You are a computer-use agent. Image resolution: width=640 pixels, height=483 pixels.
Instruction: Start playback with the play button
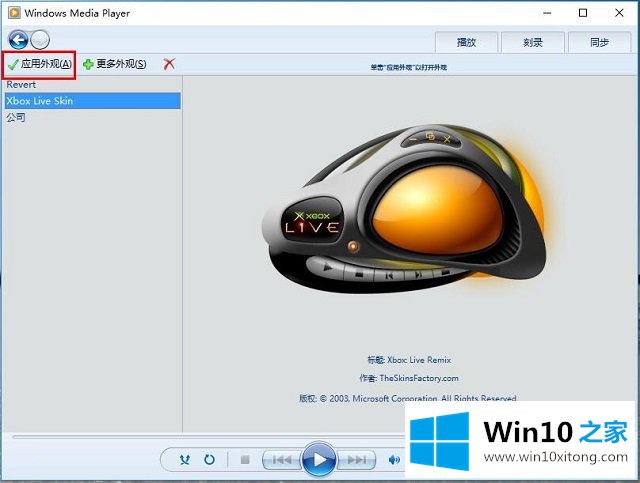point(319,460)
